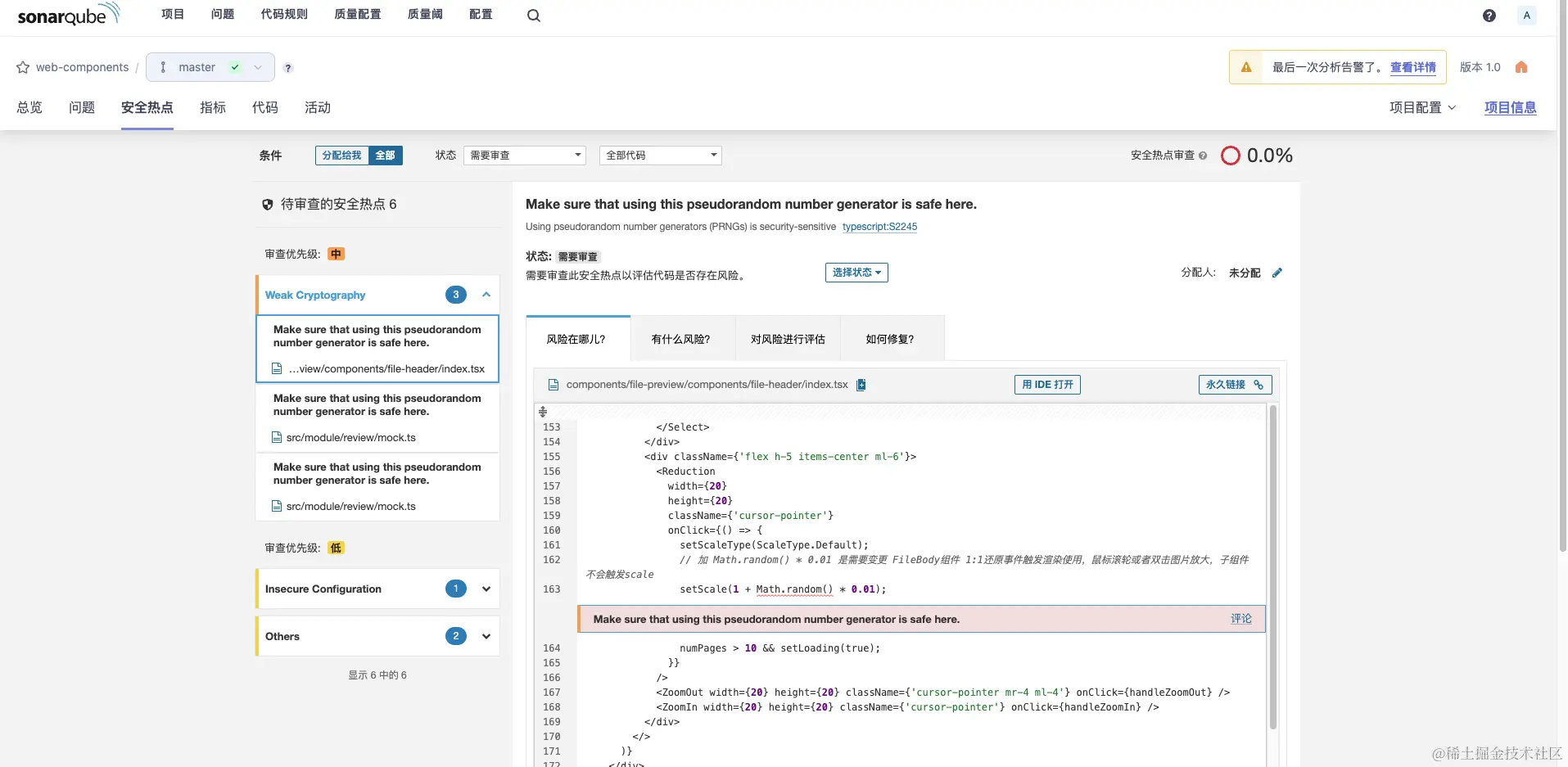Open the help question mark icon
1568x767 pixels.
coord(1489,16)
